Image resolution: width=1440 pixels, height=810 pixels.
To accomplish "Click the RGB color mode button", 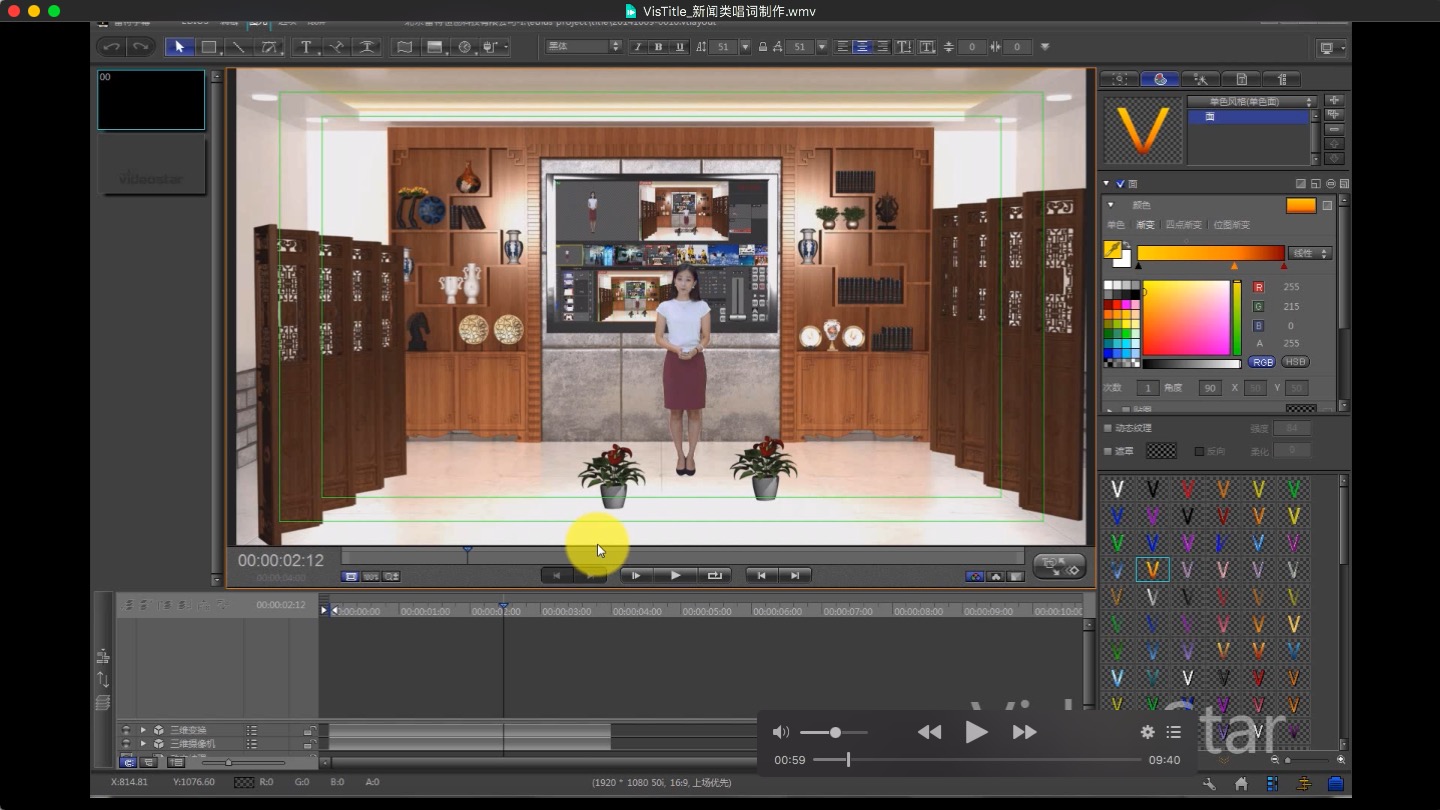I will click(1262, 362).
